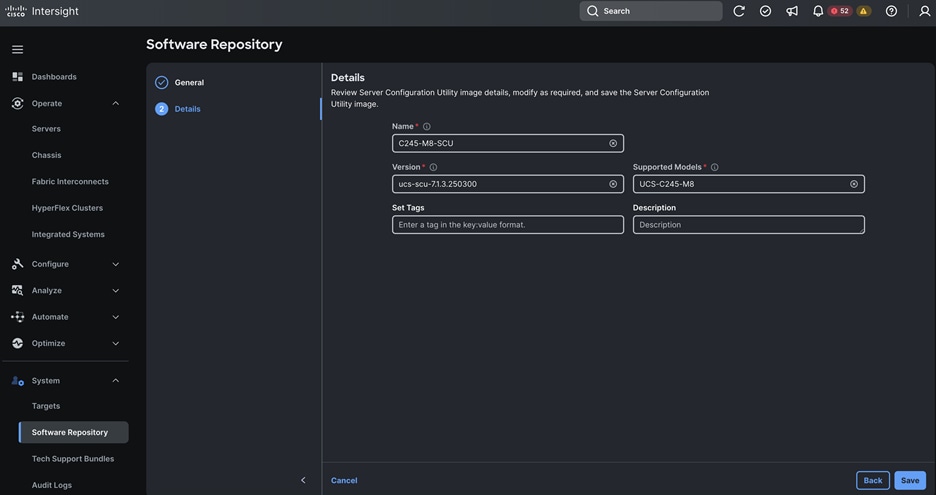
Task: Go to Dashboards
Action: (x=54, y=76)
